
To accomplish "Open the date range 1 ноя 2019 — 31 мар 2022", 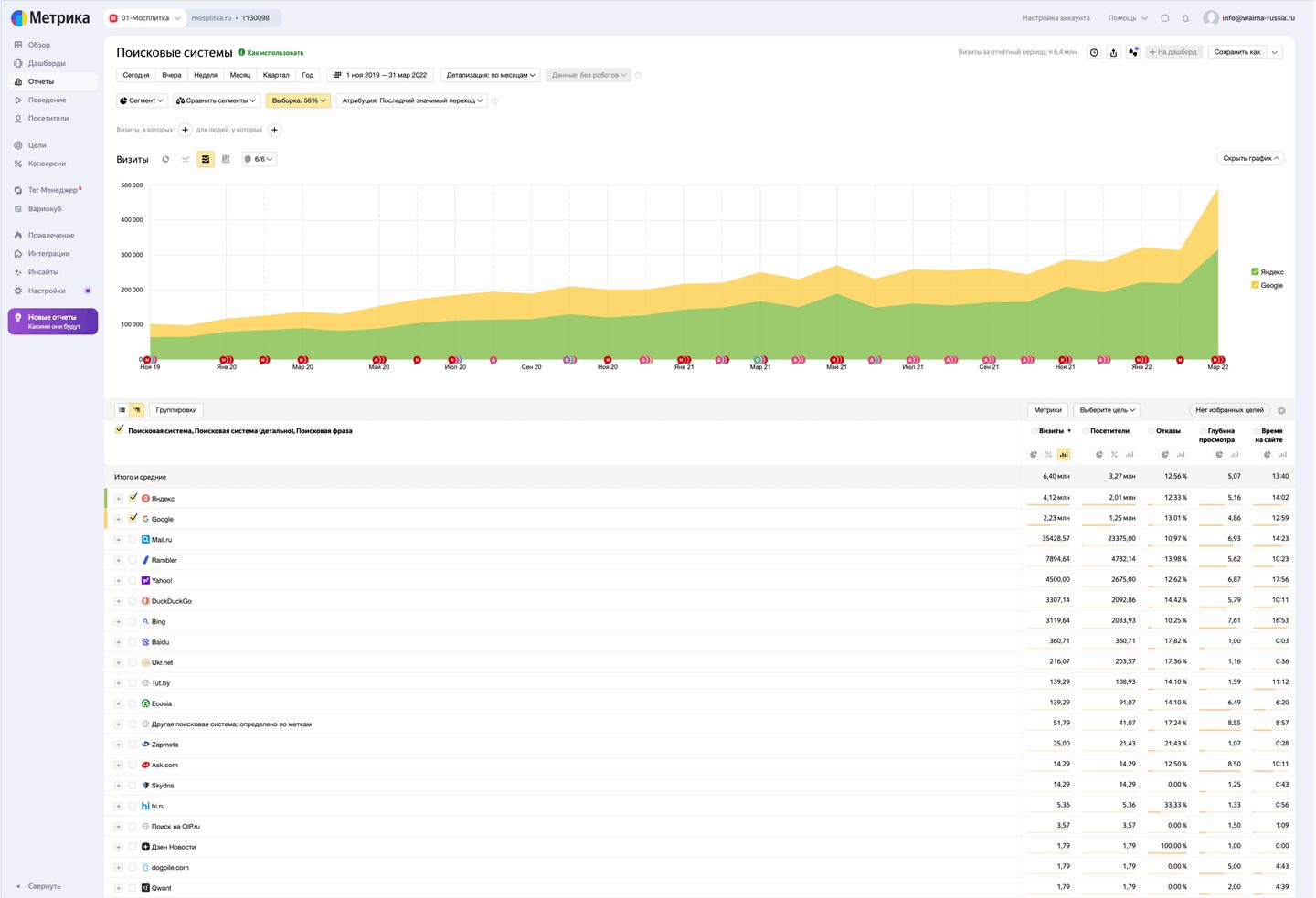I will coord(379,75).
